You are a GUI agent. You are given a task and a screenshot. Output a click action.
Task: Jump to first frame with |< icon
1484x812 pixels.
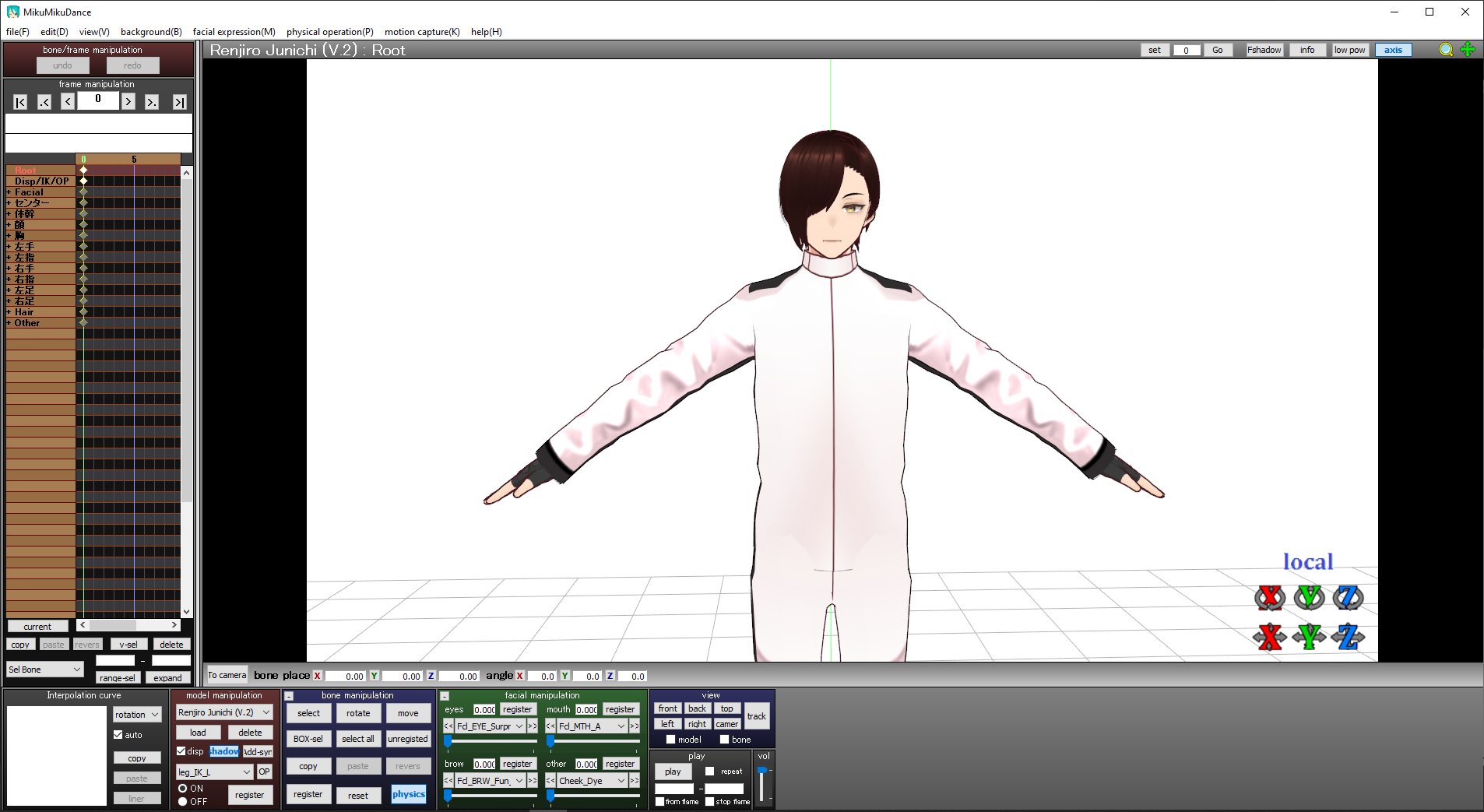click(19, 101)
